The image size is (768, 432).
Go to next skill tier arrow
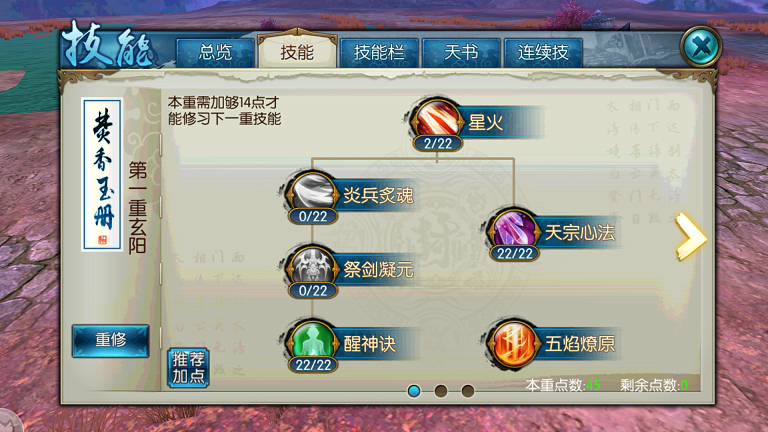(x=690, y=236)
